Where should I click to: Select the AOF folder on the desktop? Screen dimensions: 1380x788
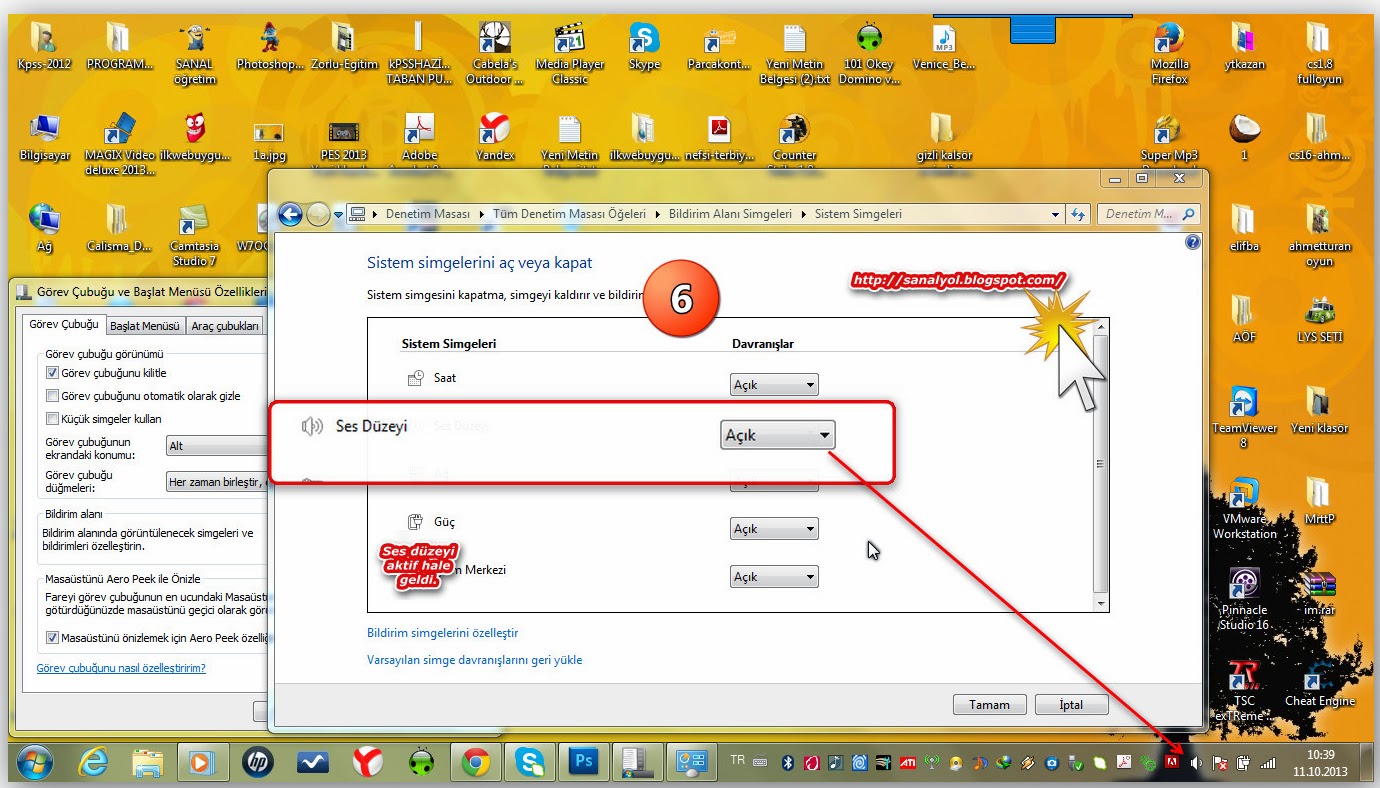tap(1244, 319)
